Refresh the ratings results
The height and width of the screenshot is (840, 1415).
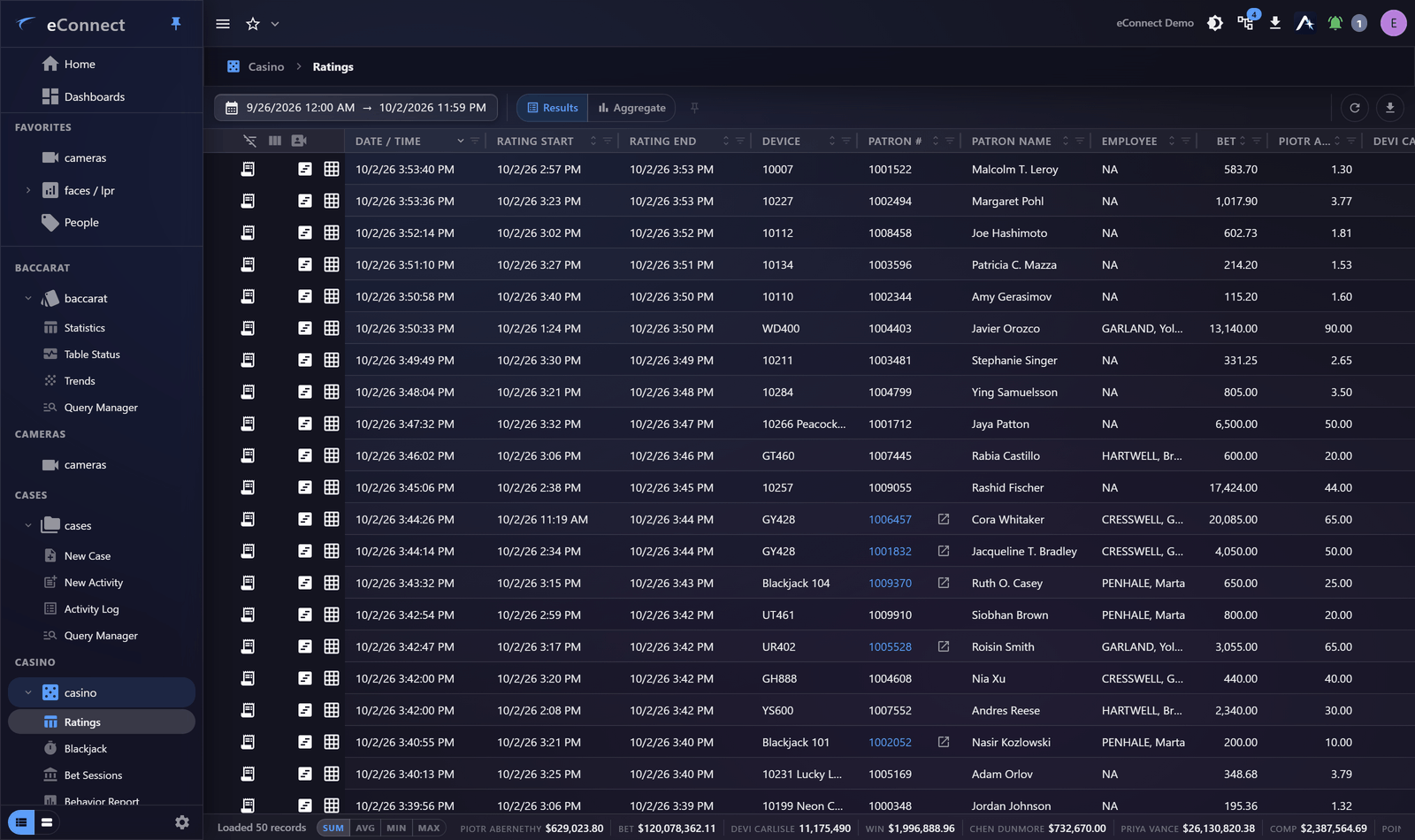(1354, 108)
